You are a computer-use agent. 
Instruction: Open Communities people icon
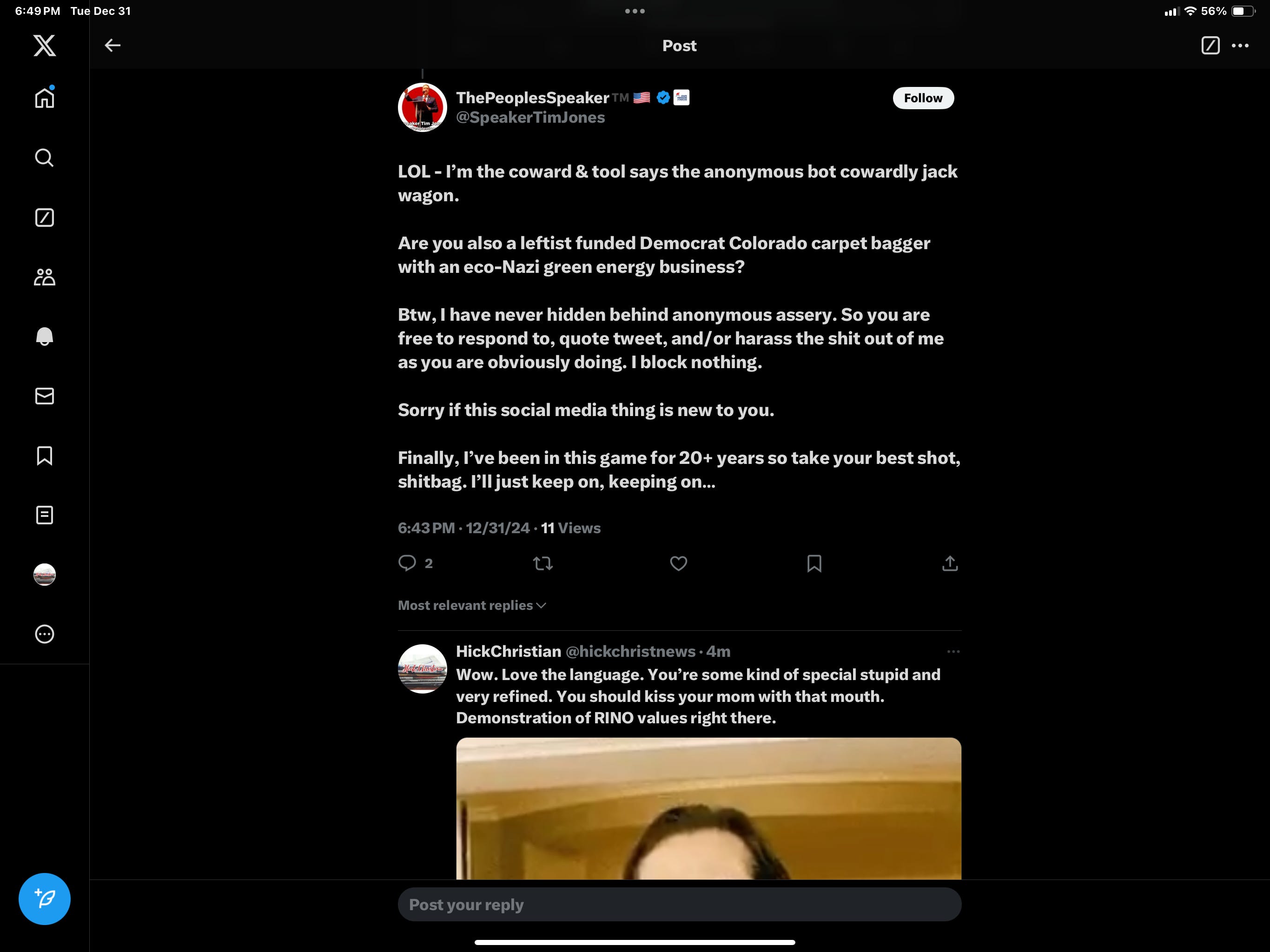44,278
